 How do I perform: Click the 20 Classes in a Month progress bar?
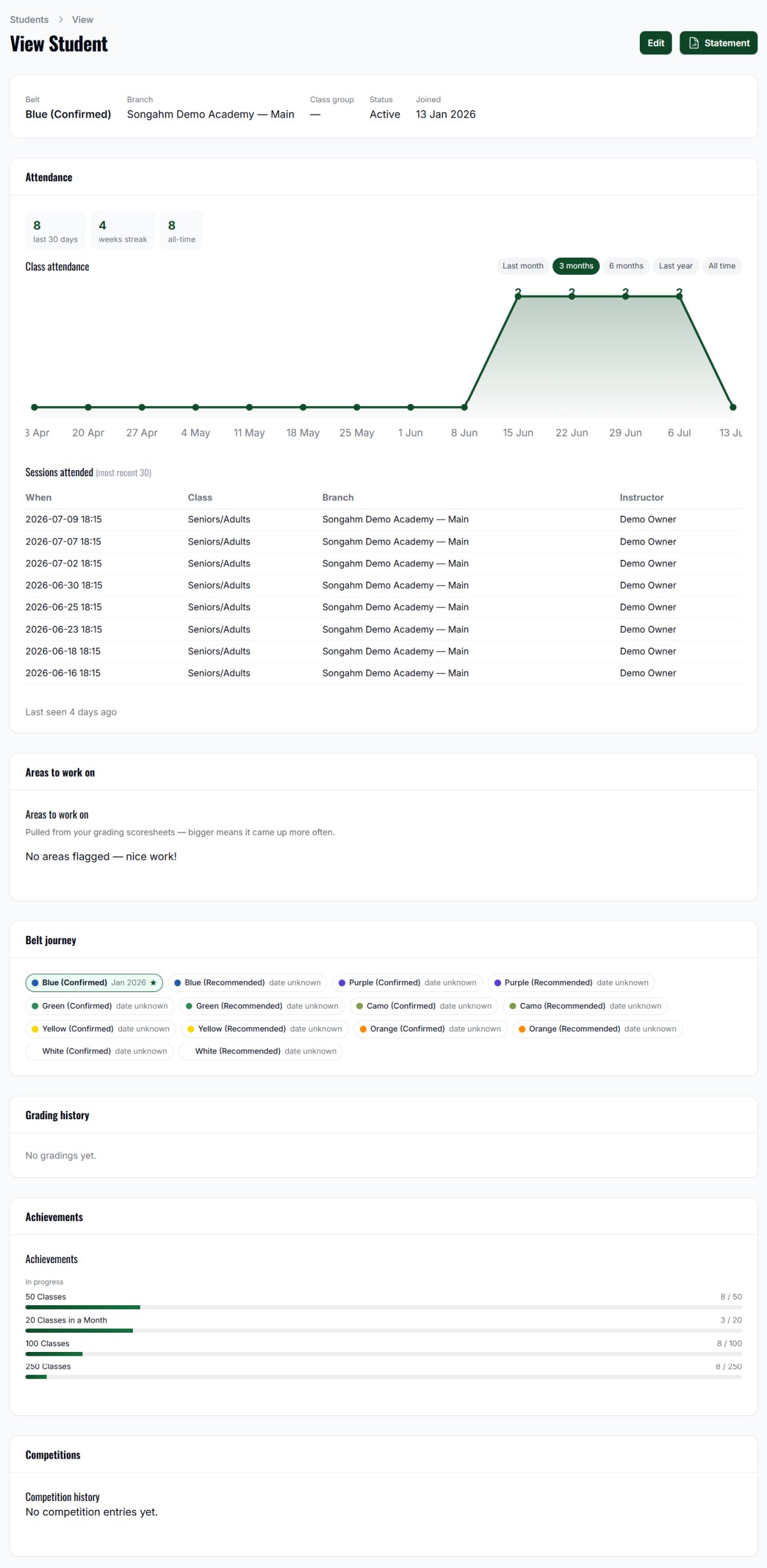pyautogui.click(x=383, y=1330)
